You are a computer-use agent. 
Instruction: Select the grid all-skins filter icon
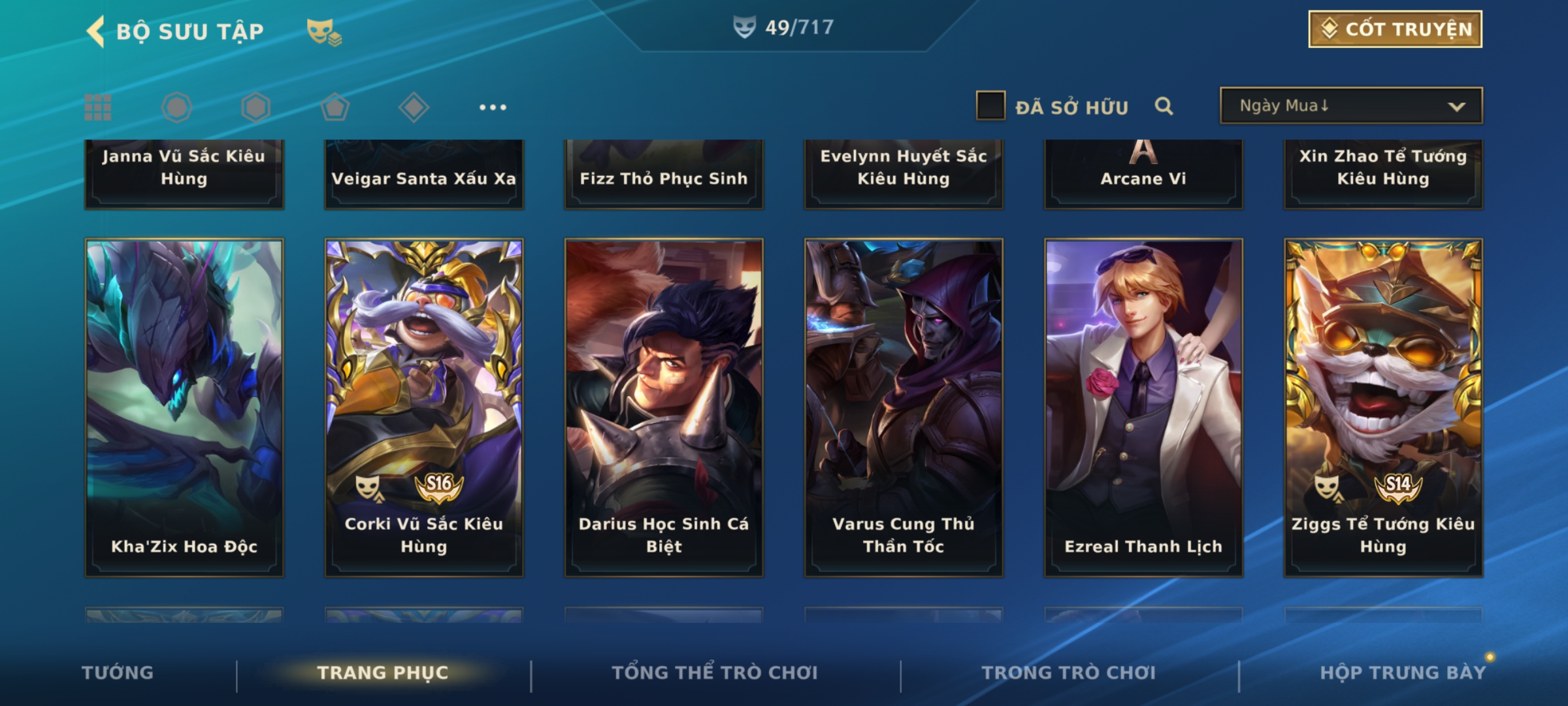coord(98,107)
